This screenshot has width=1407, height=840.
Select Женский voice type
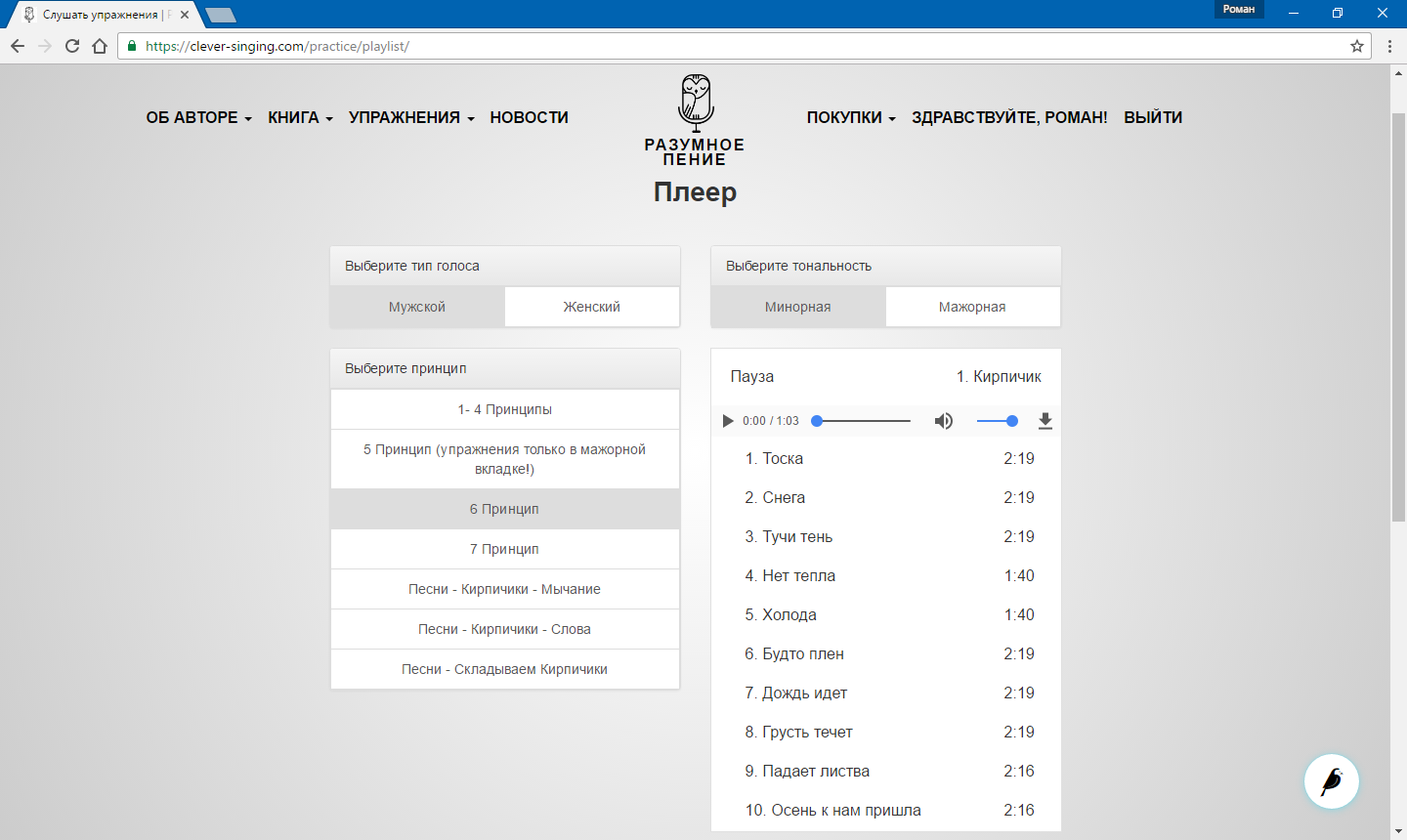(592, 307)
